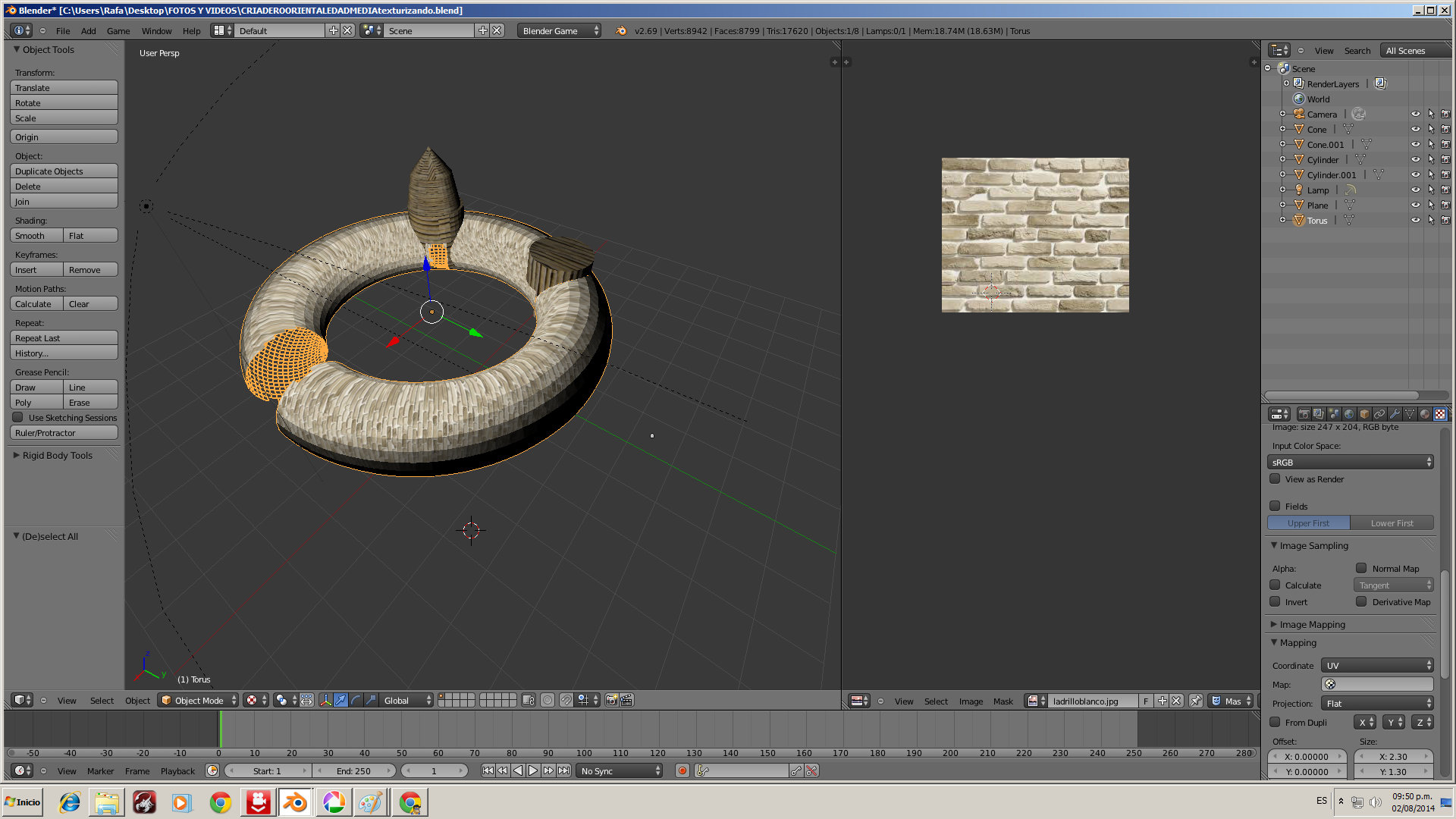The height and width of the screenshot is (819, 1456).
Task: Click the Material sphere properties tab
Action: [1425, 414]
